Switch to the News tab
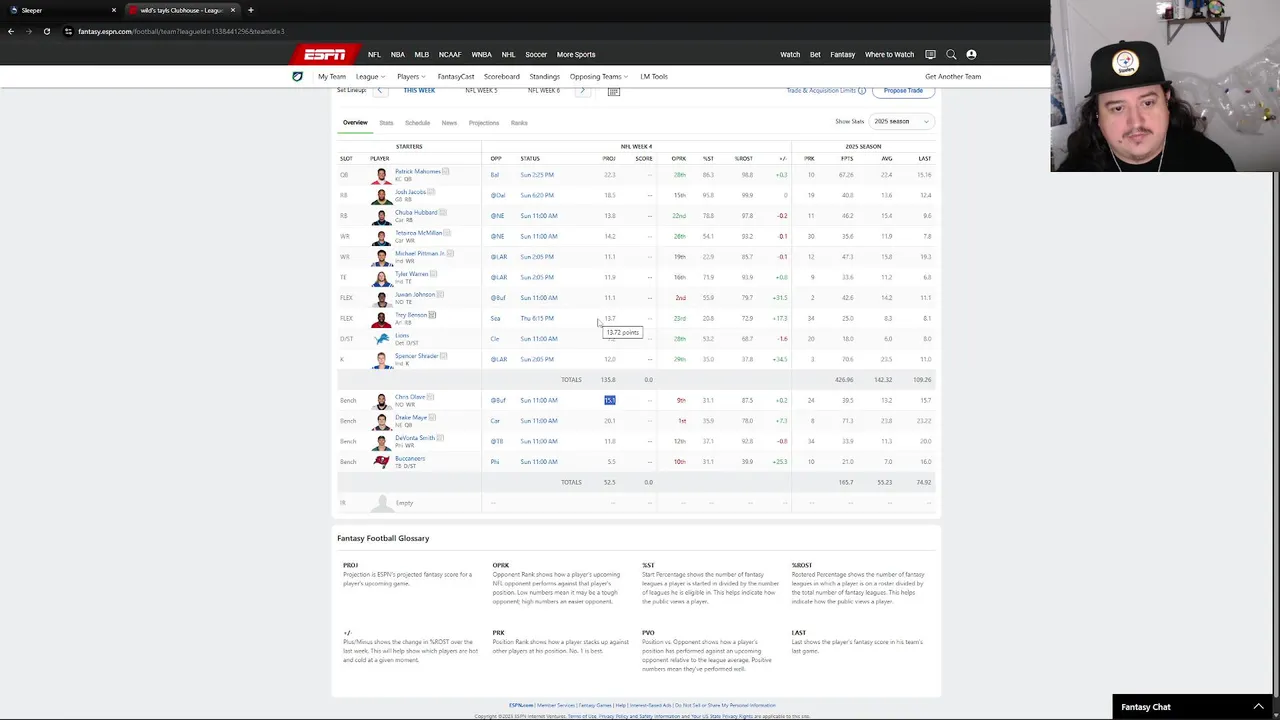The height and width of the screenshot is (720, 1280). click(449, 123)
